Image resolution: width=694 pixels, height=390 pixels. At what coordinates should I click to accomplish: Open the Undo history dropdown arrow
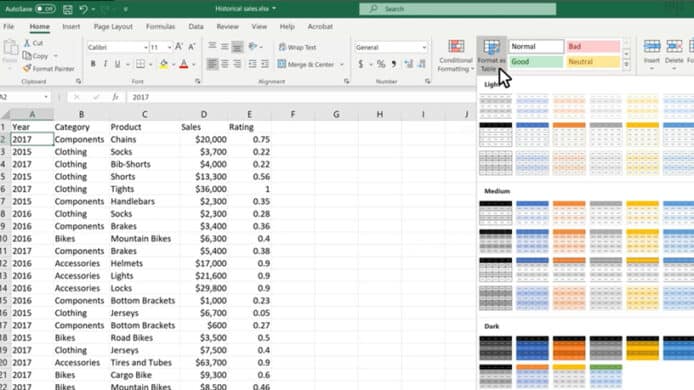pos(93,9)
